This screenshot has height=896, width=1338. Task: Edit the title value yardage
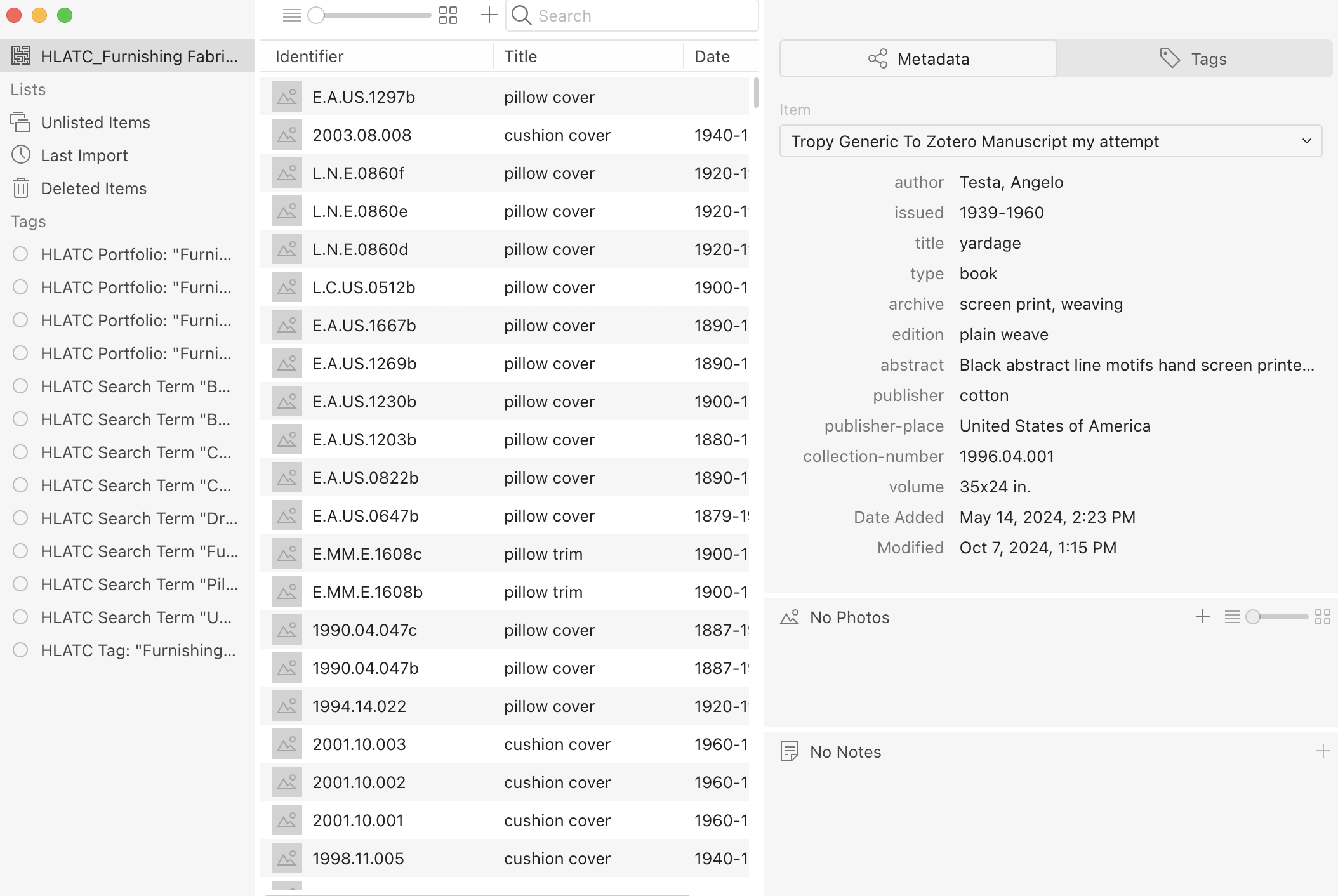pyautogui.click(x=990, y=243)
